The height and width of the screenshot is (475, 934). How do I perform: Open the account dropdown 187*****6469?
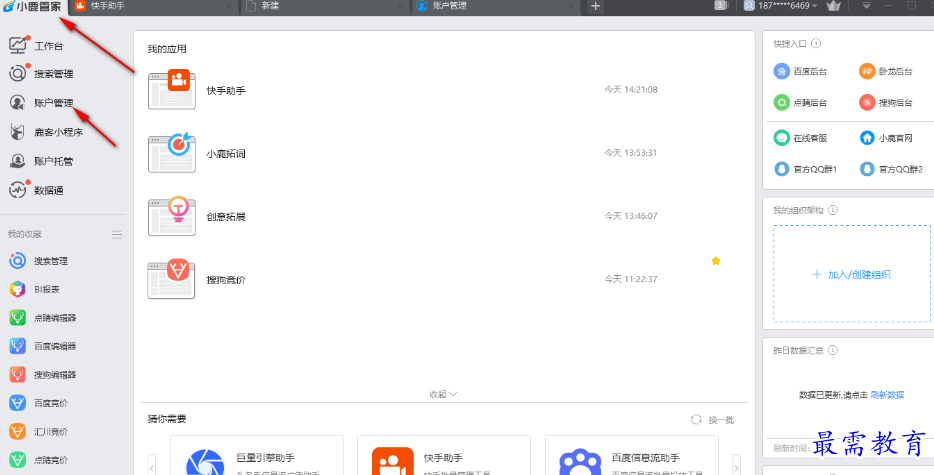[781, 5]
